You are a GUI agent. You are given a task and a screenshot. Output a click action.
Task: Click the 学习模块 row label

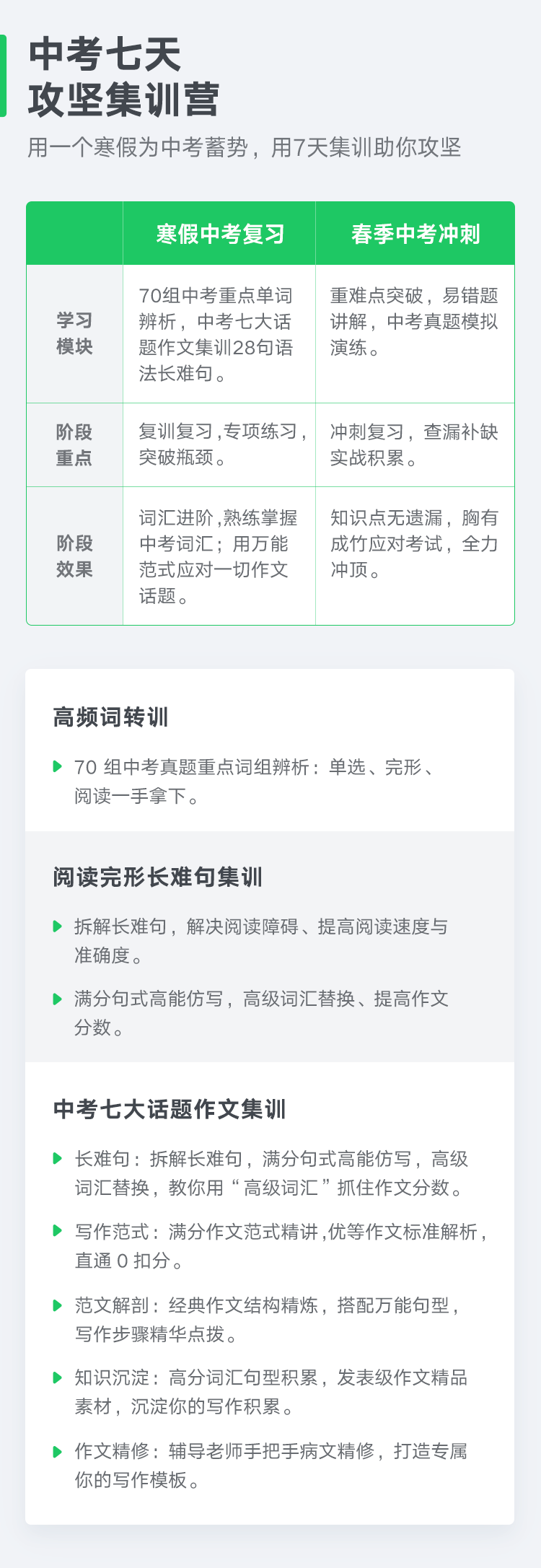coord(74,333)
